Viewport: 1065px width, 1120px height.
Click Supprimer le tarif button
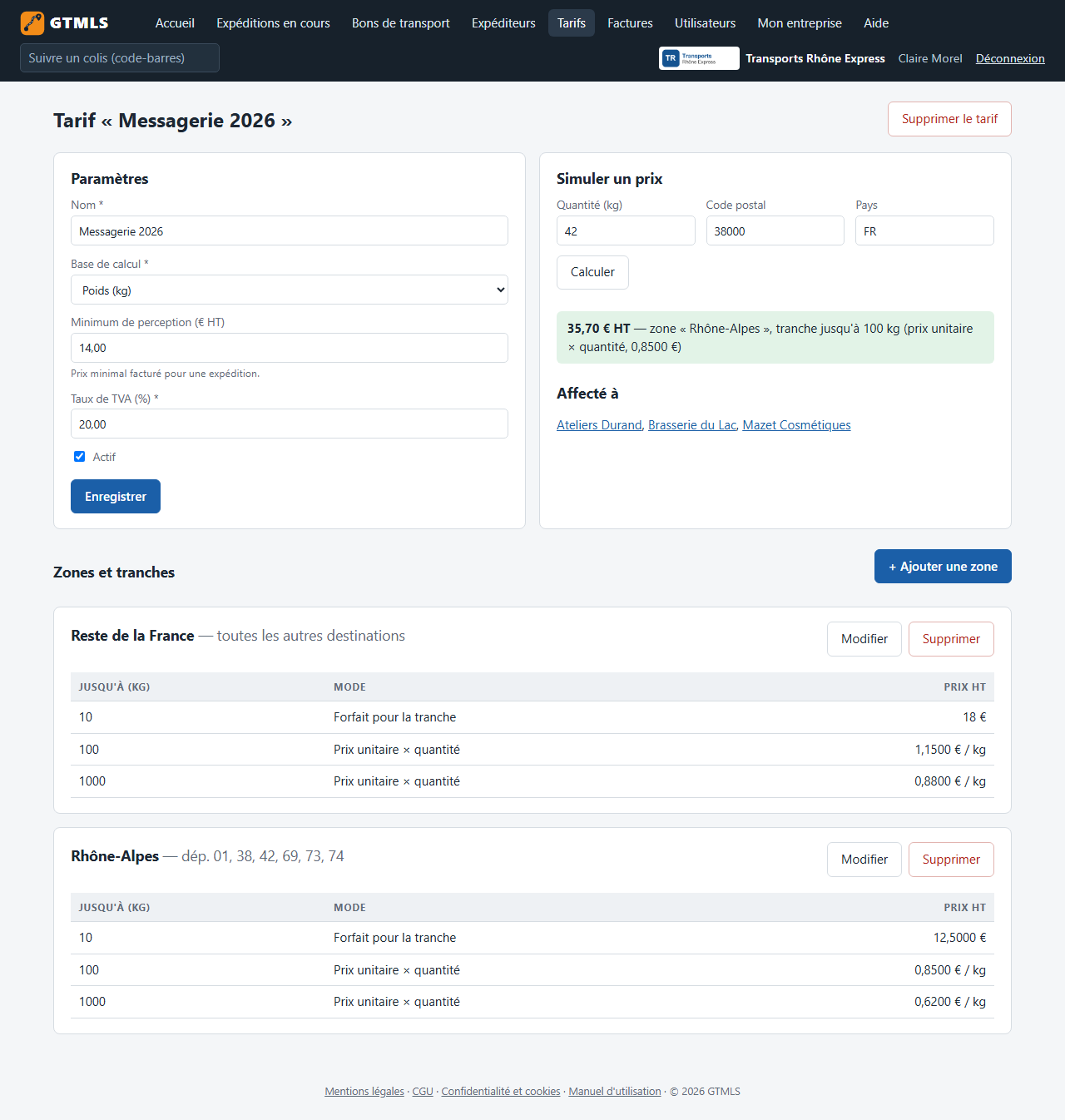tap(949, 119)
